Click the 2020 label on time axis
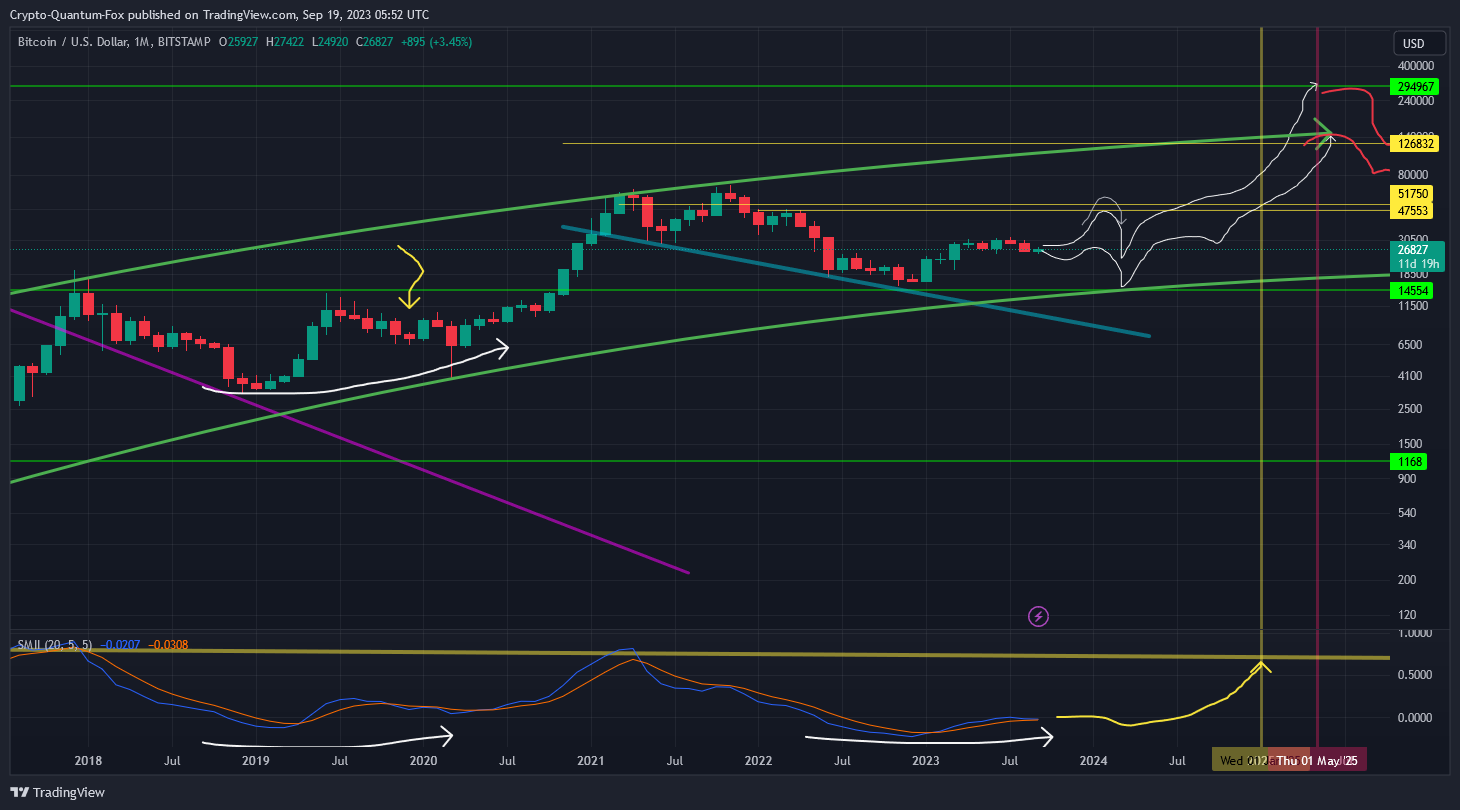This screenshot has height=810, width=1460. pos(423,761)
